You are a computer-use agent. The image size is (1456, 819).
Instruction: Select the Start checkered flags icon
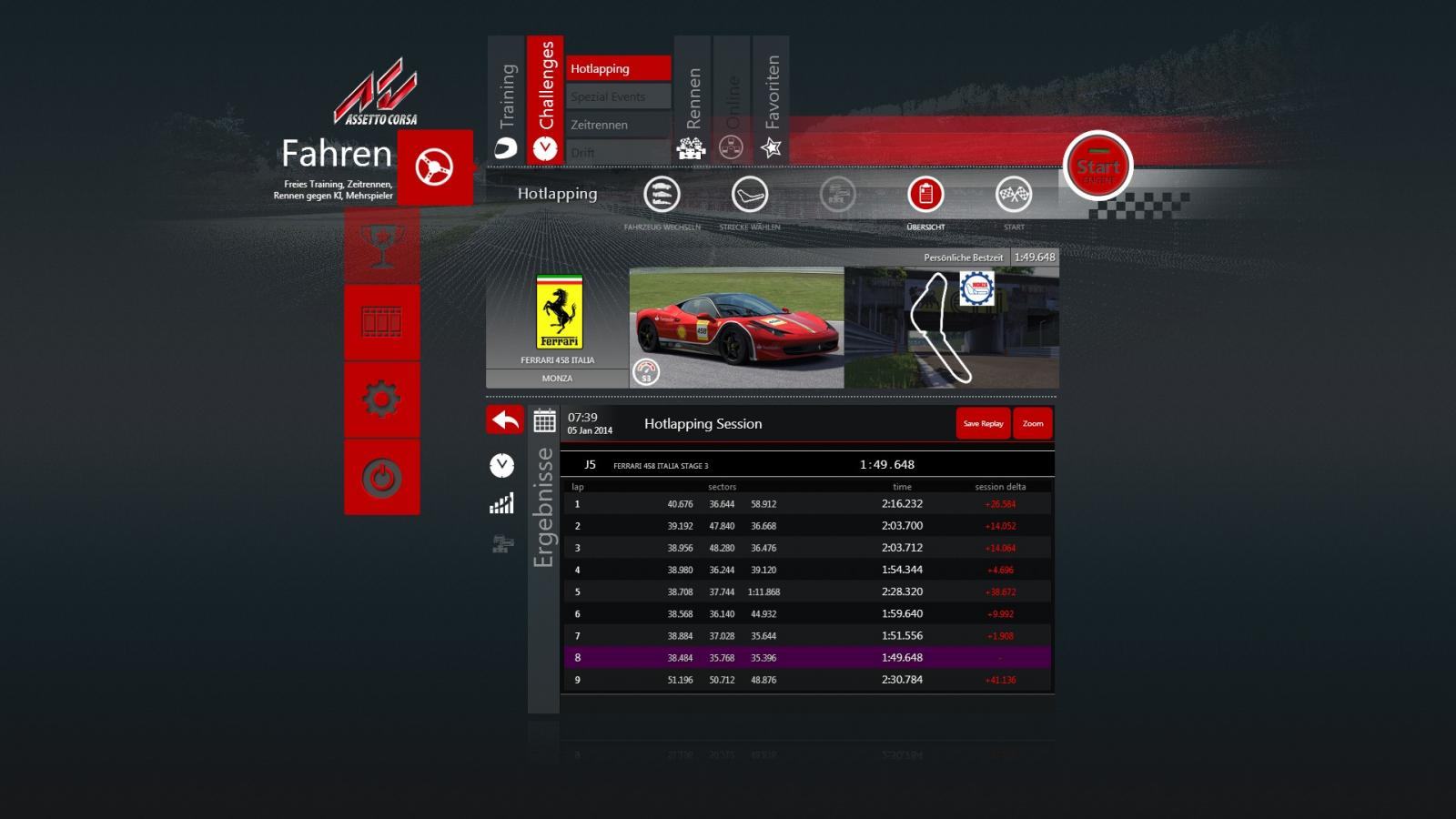coord(1014,194)
